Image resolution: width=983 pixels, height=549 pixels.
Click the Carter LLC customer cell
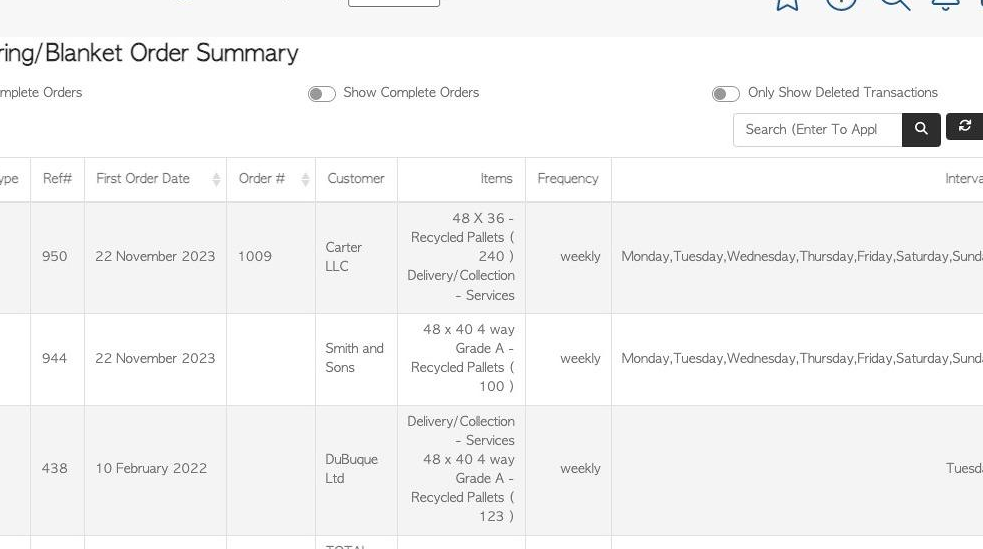click(356, 257)
